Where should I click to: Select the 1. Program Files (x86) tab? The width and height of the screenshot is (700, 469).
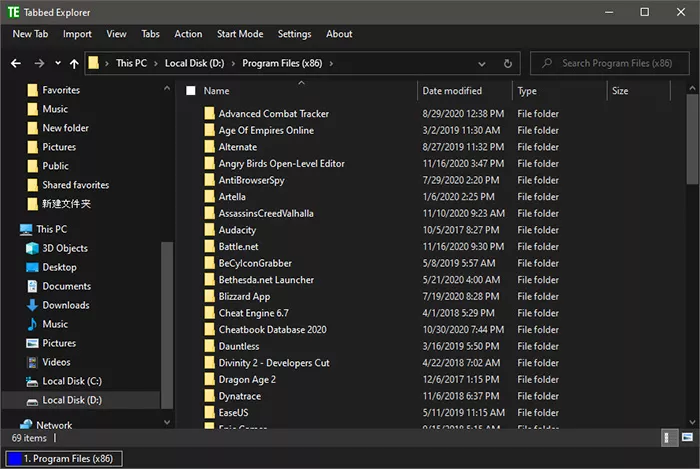click(x=64, y=459)
